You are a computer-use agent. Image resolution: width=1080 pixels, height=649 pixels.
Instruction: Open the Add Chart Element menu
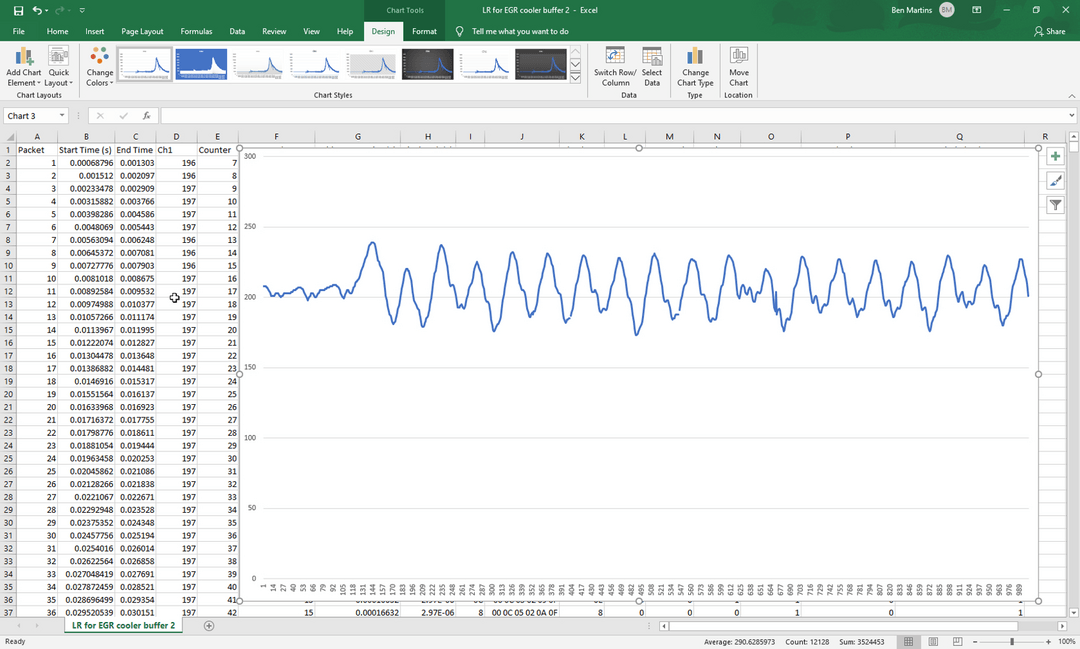coord(23,67)
